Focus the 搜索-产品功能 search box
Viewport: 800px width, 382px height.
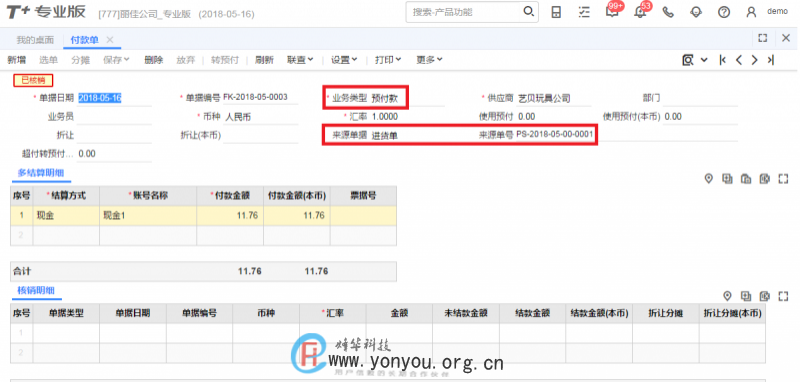pos(465,12)
